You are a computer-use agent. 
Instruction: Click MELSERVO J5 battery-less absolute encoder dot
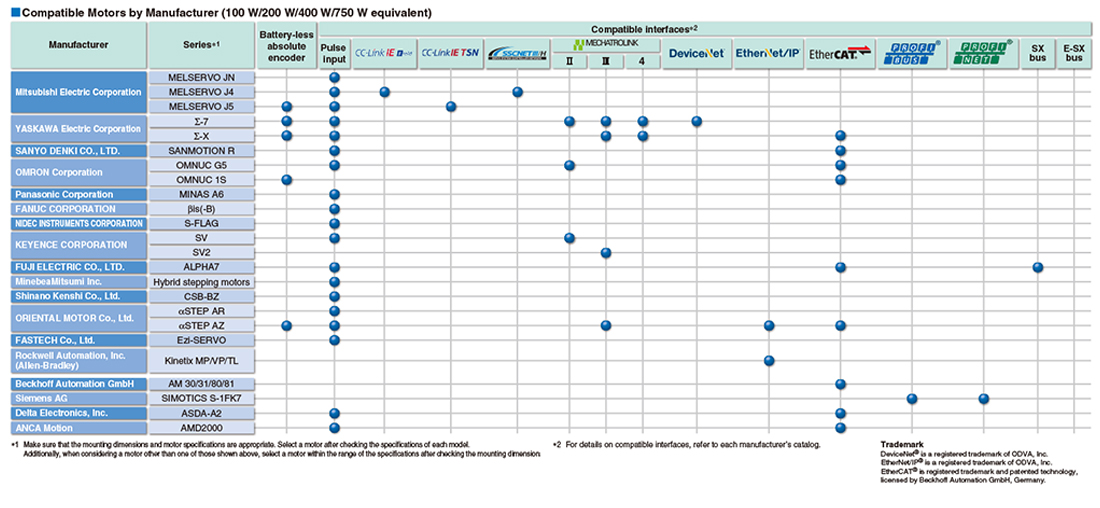coord(286,107)
